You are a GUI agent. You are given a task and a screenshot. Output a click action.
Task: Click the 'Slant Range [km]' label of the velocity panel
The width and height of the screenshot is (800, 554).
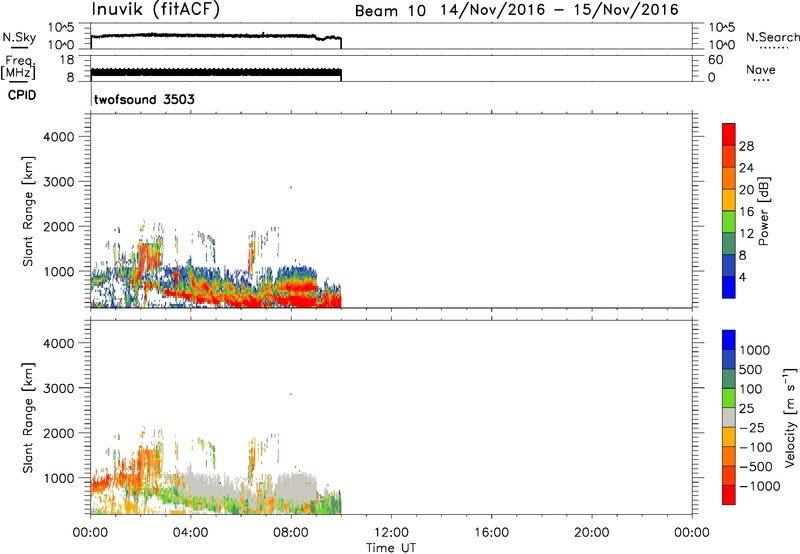tap(28, 418)
